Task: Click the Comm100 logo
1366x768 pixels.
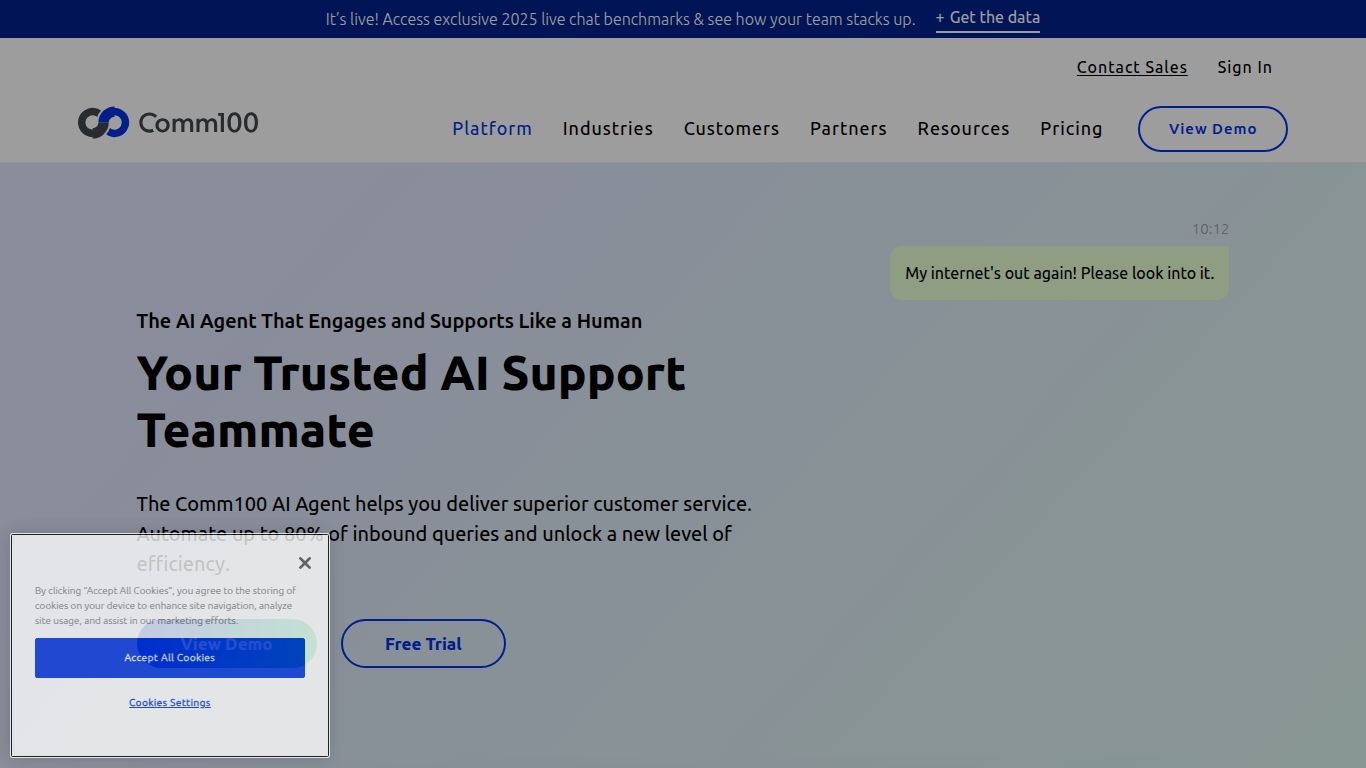Action: [x=168, y=123]
